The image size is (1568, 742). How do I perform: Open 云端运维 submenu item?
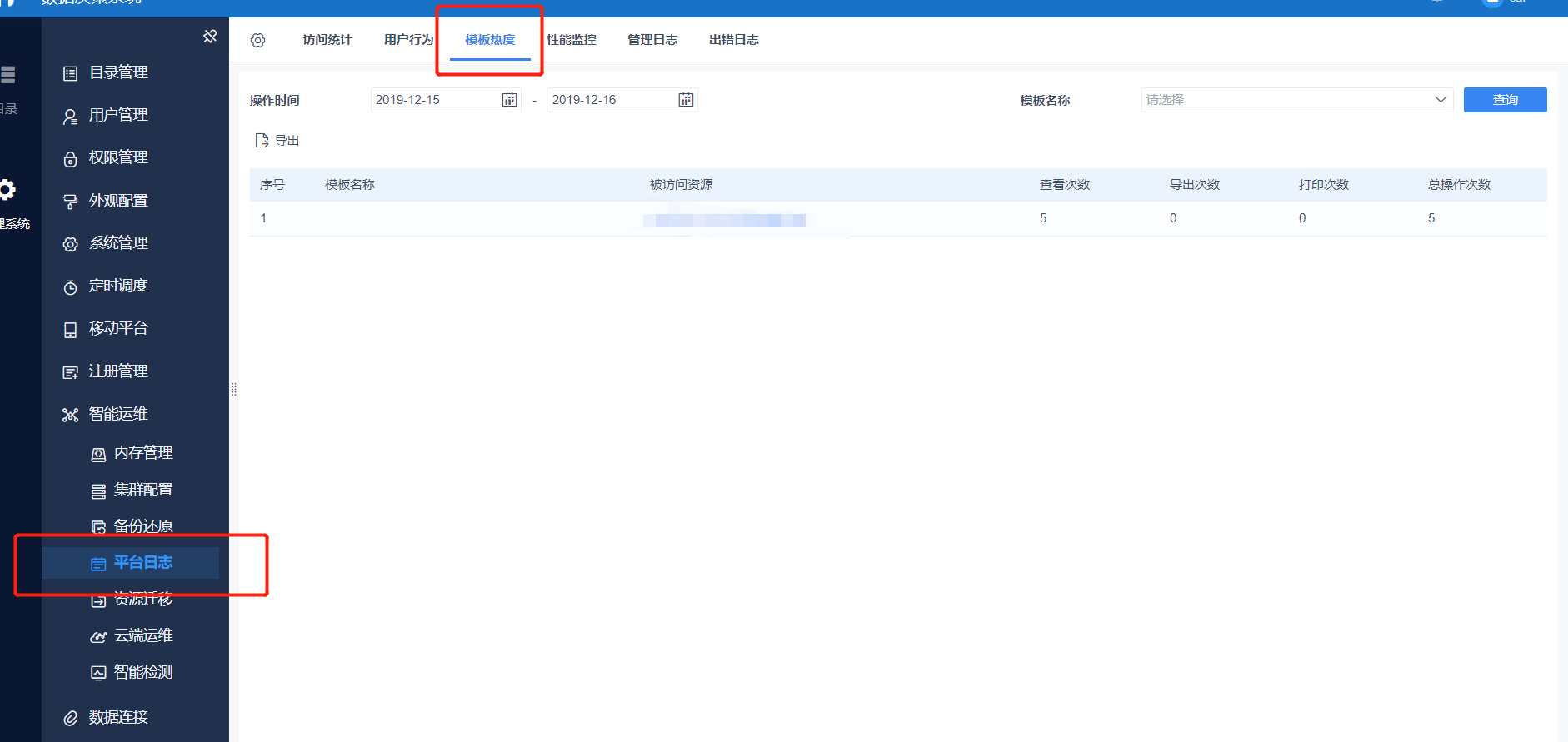pos(143,635)
